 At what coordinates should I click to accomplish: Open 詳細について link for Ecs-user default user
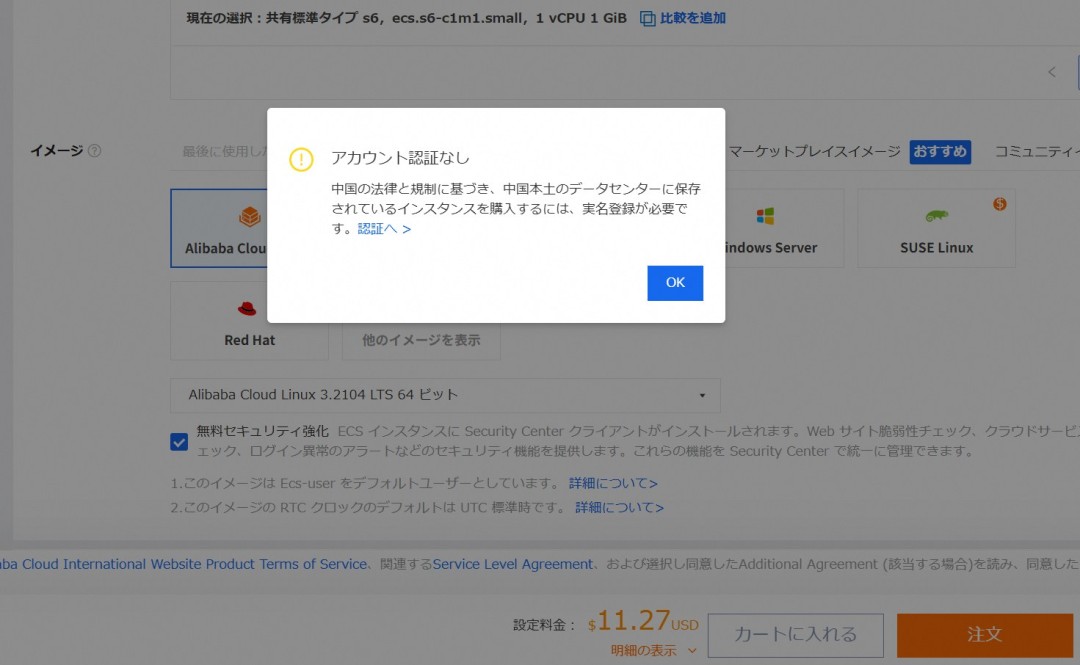613,483
